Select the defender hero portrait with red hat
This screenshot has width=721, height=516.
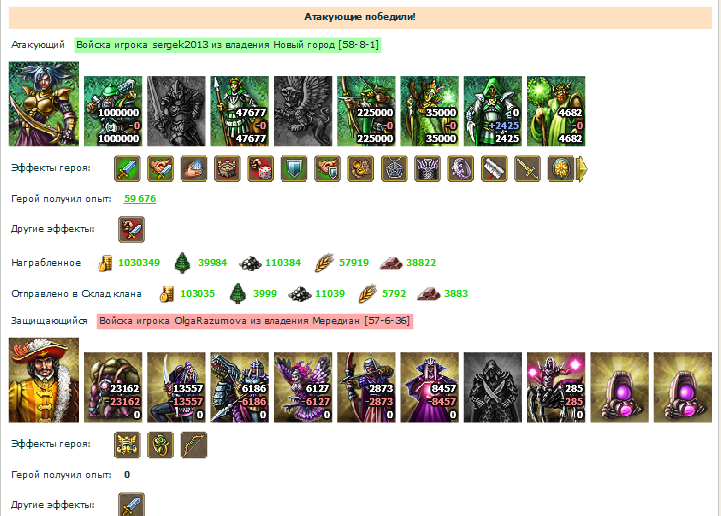click(44, 380)
